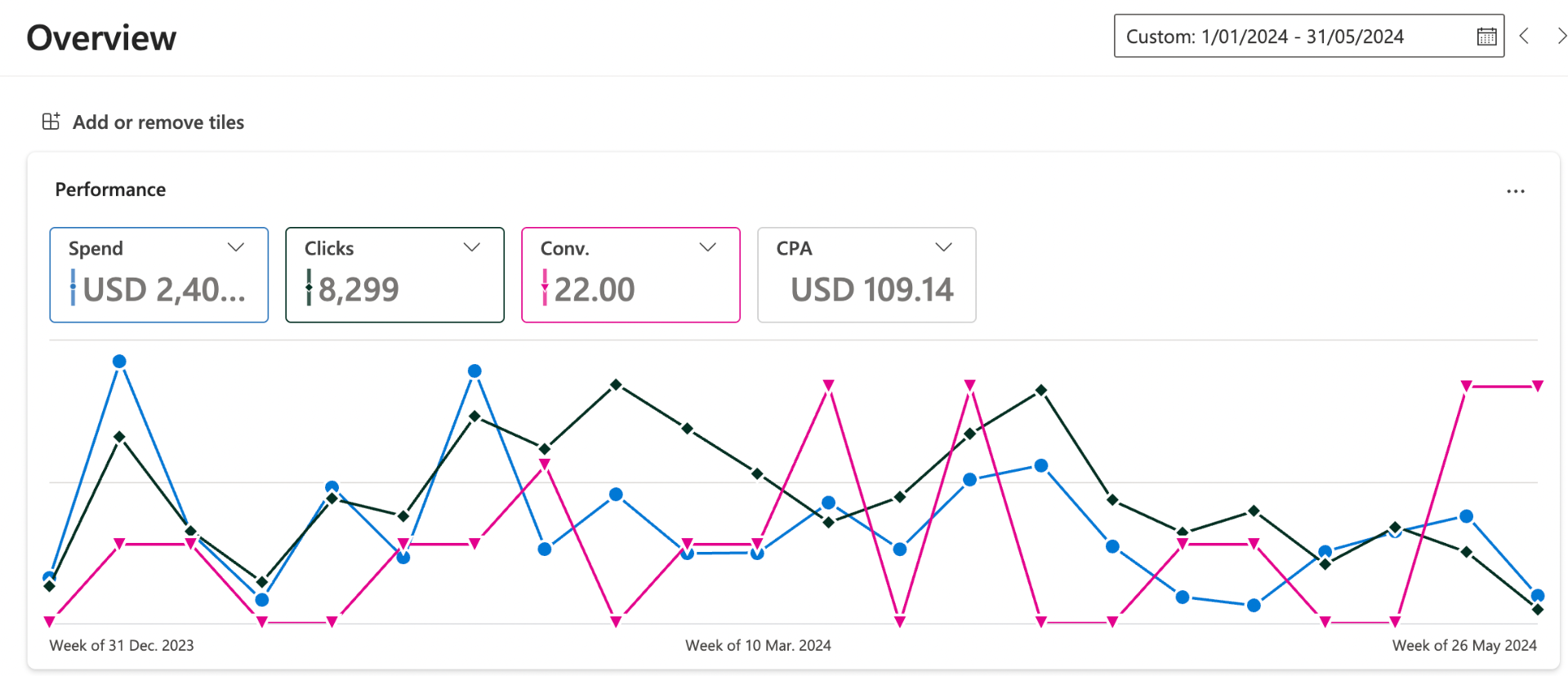Click the Add or remove tiles icon
Screen dimensions: 1568x676
tap(51, 122)
